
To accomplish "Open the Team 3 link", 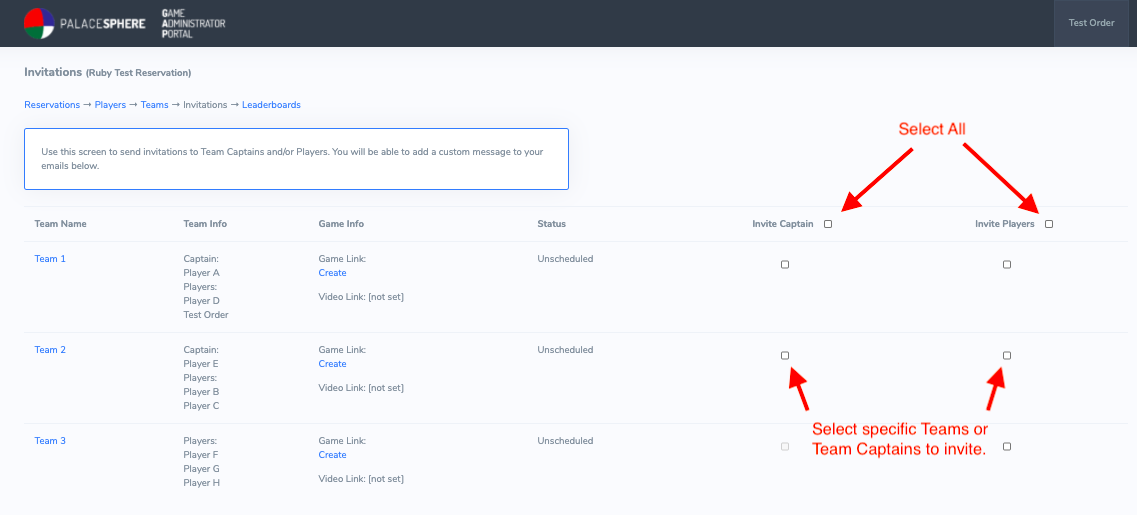I will tap(50, 441).
